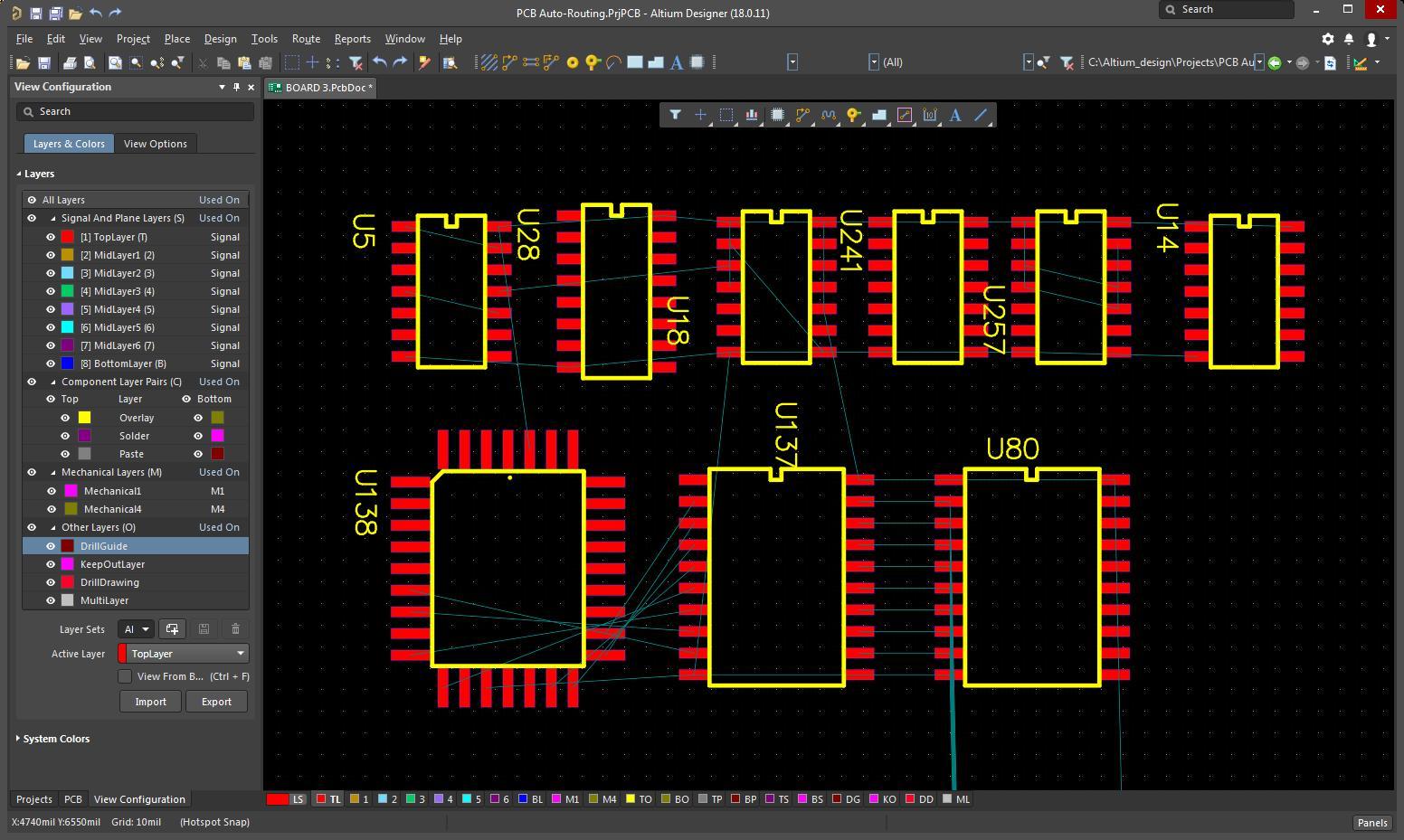Toggle visibility of the TopLayer
The height and width of the screenshot is (840, 1404).
pyautogui.click(x=51, y=237)
